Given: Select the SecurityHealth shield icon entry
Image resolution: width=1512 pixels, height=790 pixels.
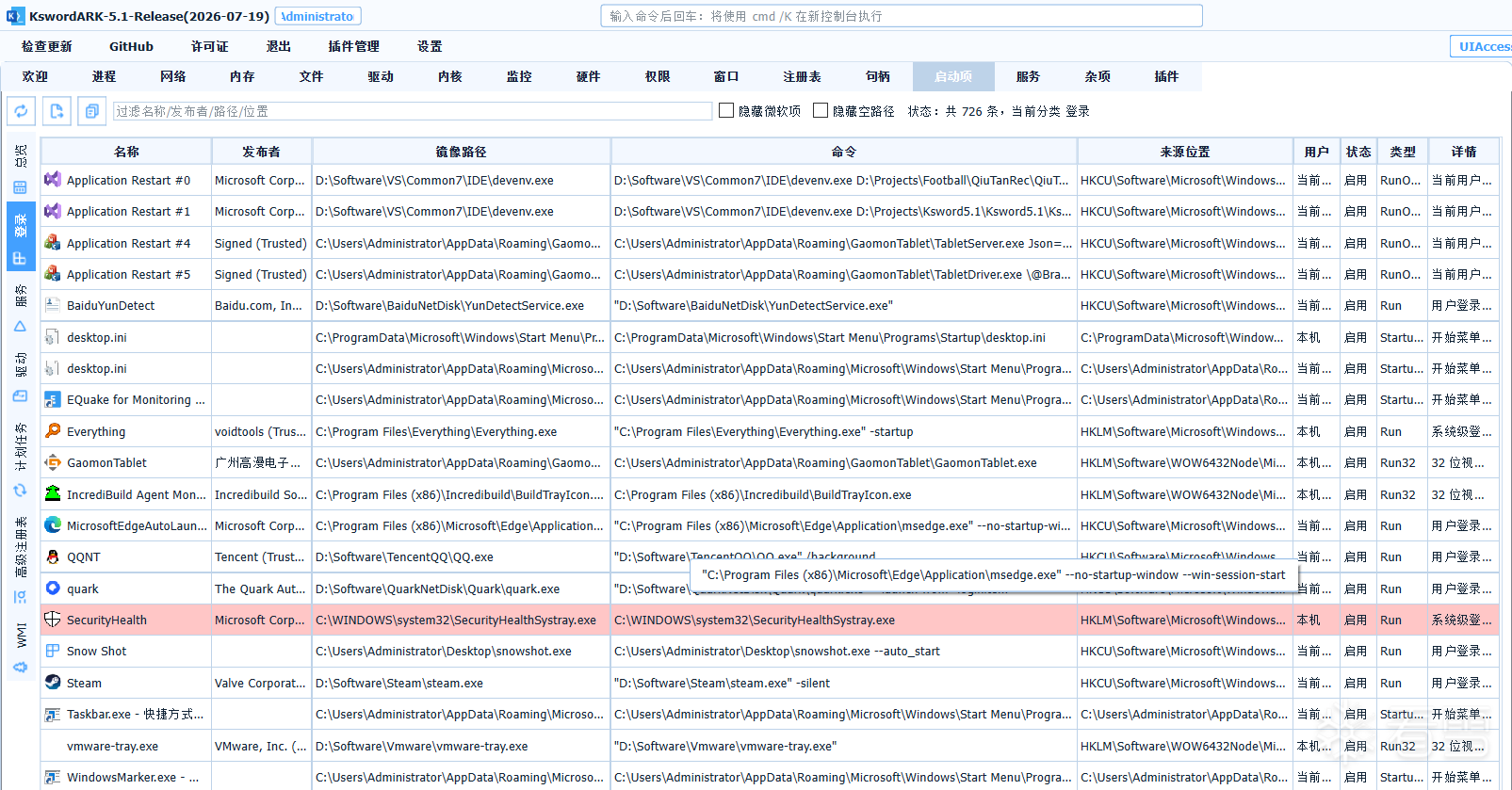Looking at the screenshot, I should click(53, 620).
